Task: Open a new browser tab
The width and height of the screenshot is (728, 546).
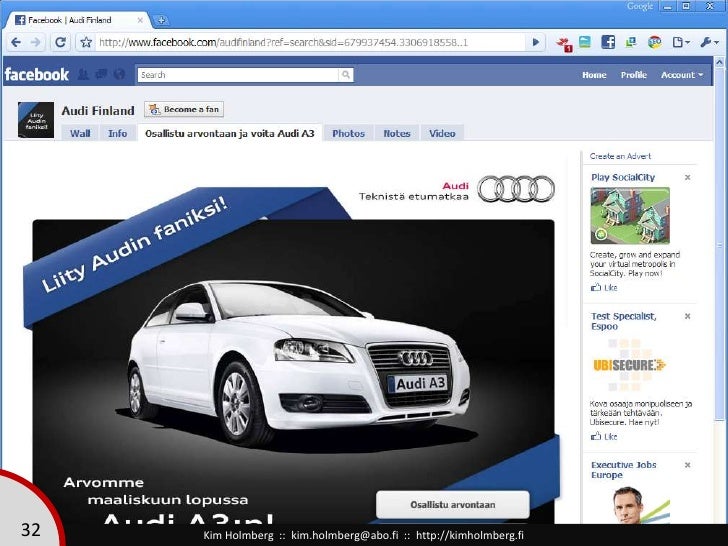Action: pyautogui.click(x=160, y=19)
